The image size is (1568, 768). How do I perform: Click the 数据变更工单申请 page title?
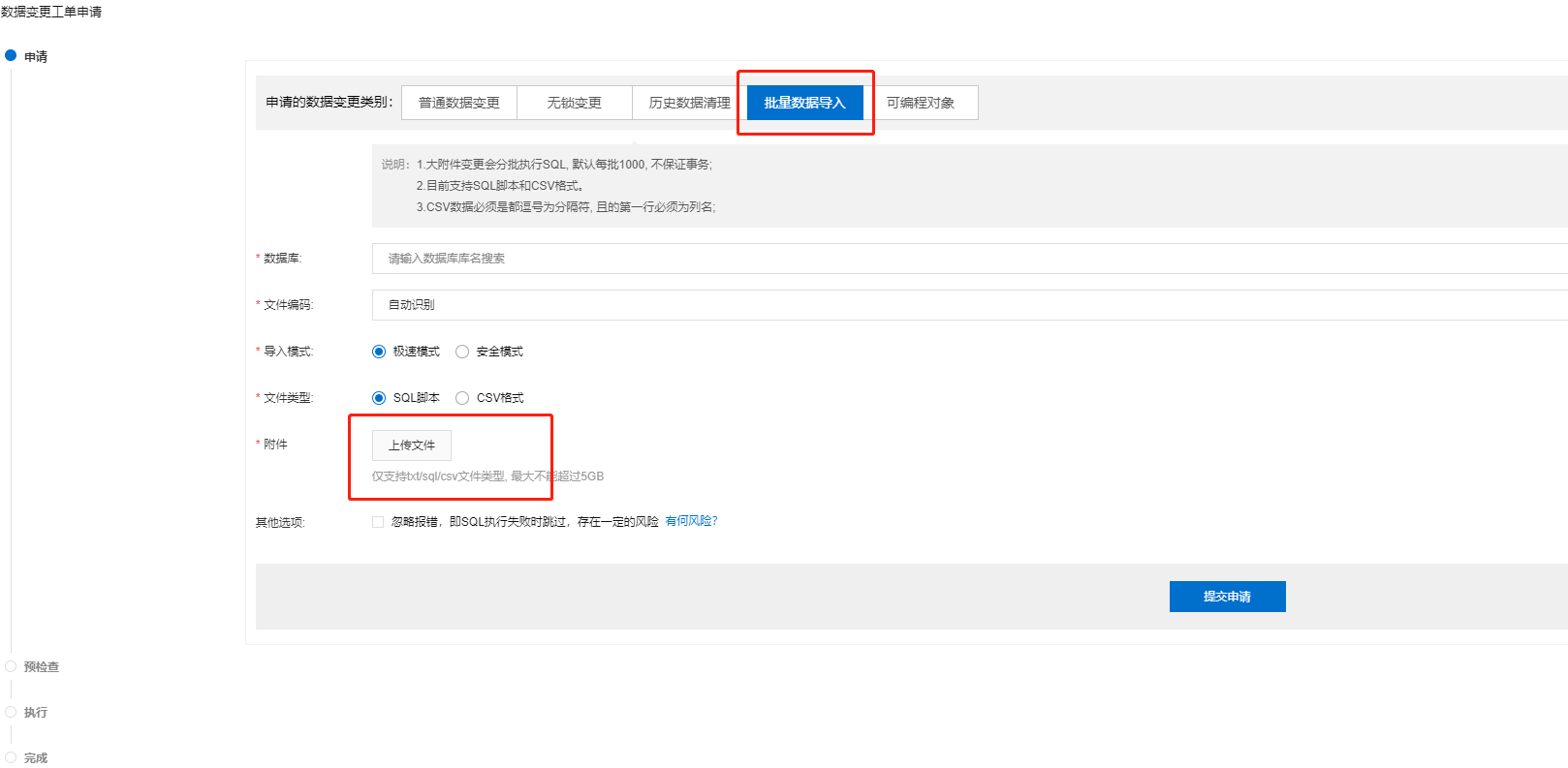point(51,12)
